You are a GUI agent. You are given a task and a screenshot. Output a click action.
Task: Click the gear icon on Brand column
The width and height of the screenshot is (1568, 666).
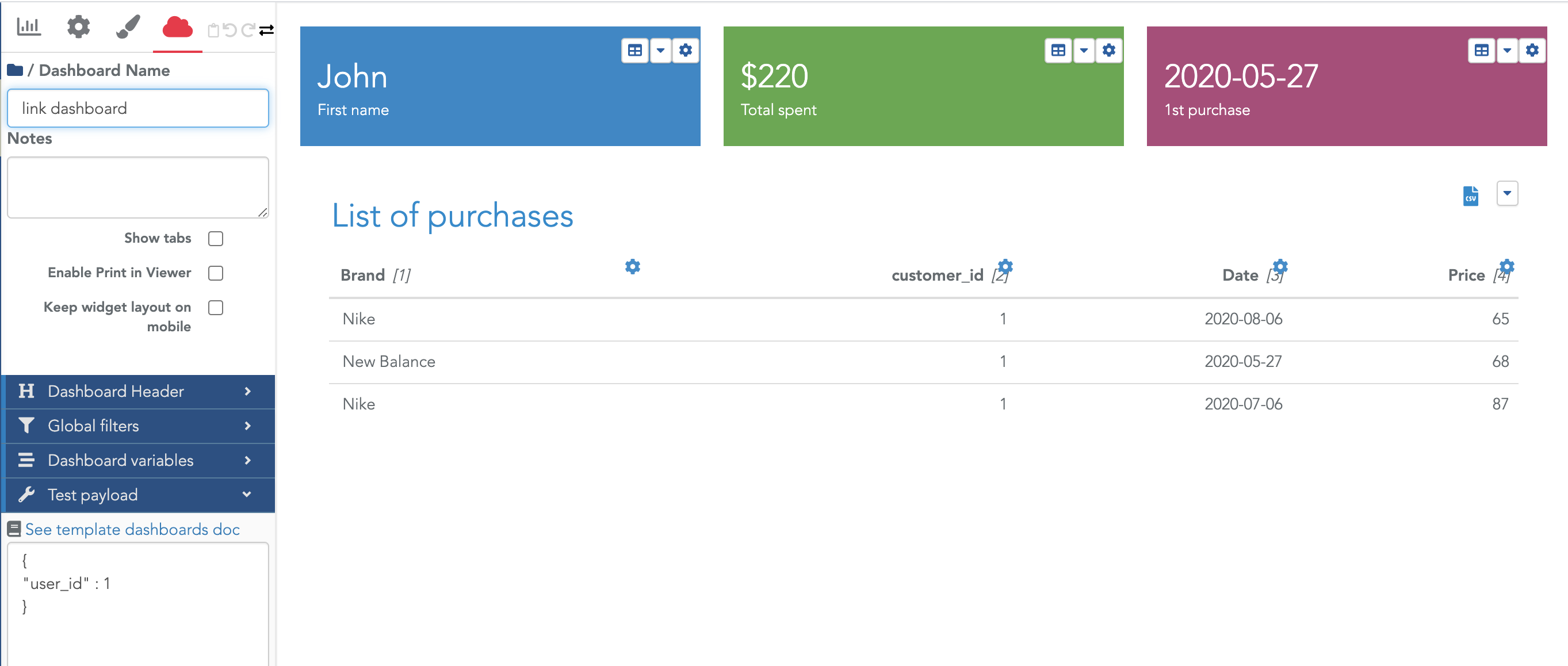pos(633,267)
